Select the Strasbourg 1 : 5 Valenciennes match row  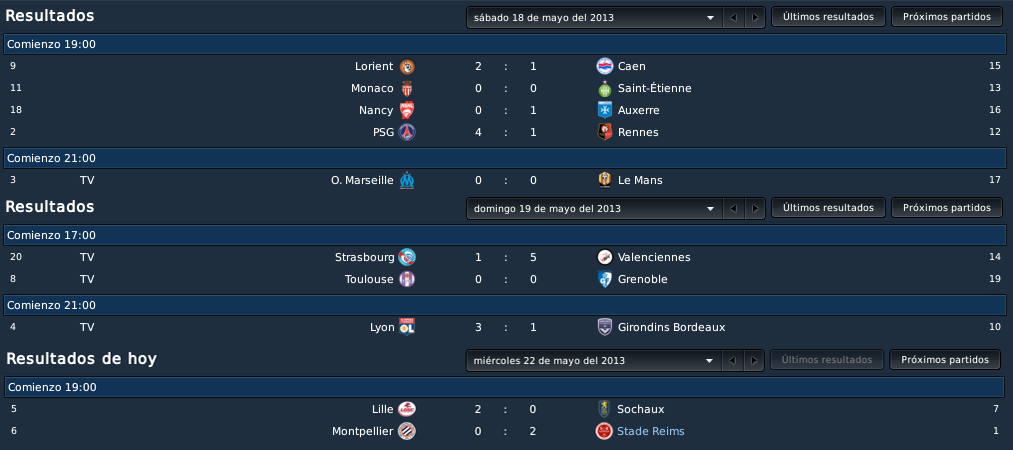point(505,257)
